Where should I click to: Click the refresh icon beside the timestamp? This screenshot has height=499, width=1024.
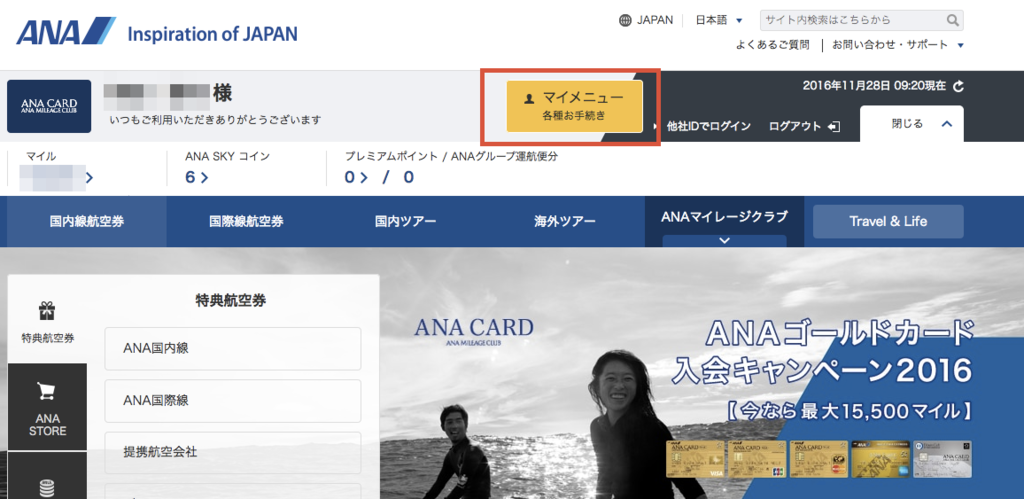tap(958, 86)
